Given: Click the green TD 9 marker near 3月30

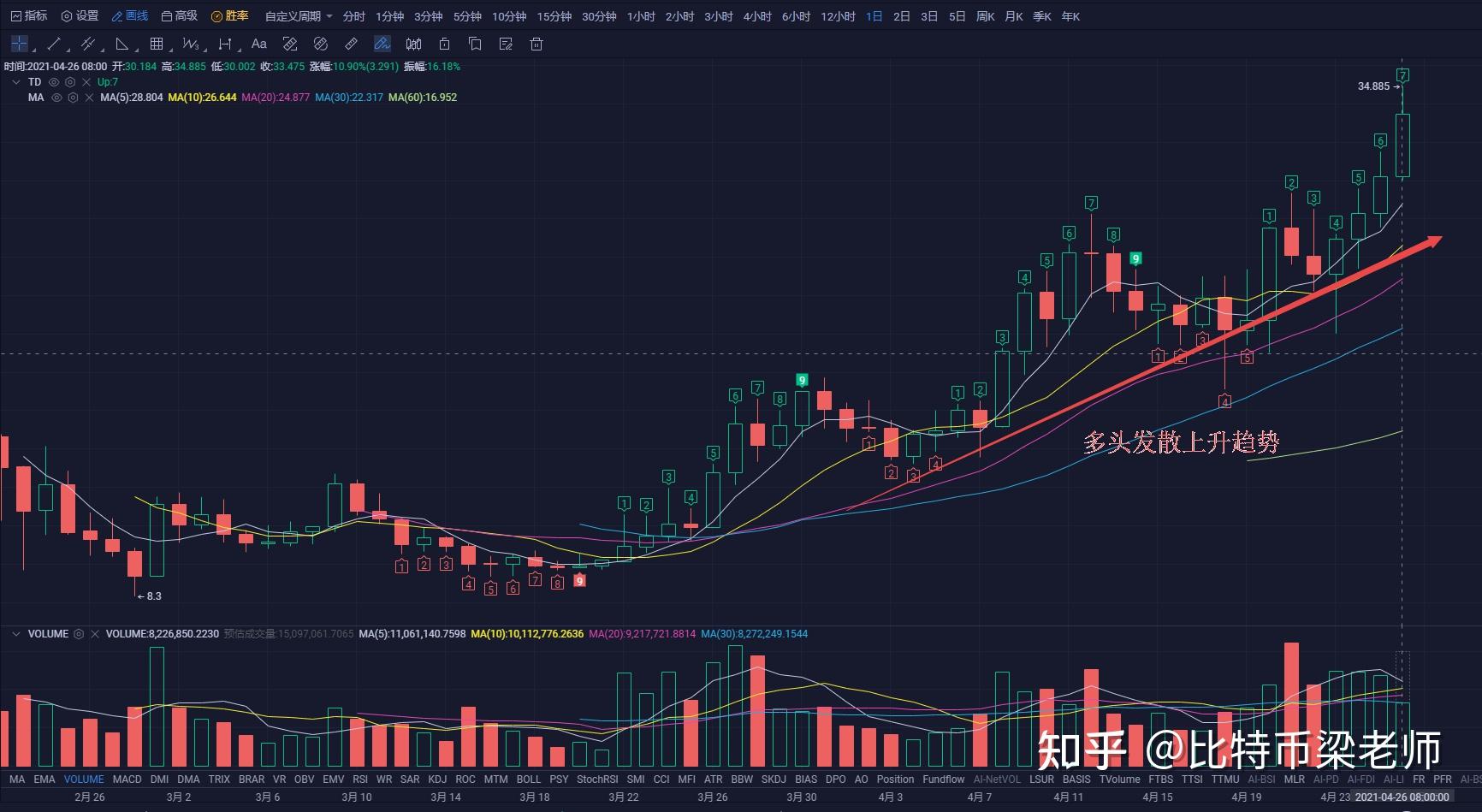Looking at the screenshot, I should coord(802,380).
